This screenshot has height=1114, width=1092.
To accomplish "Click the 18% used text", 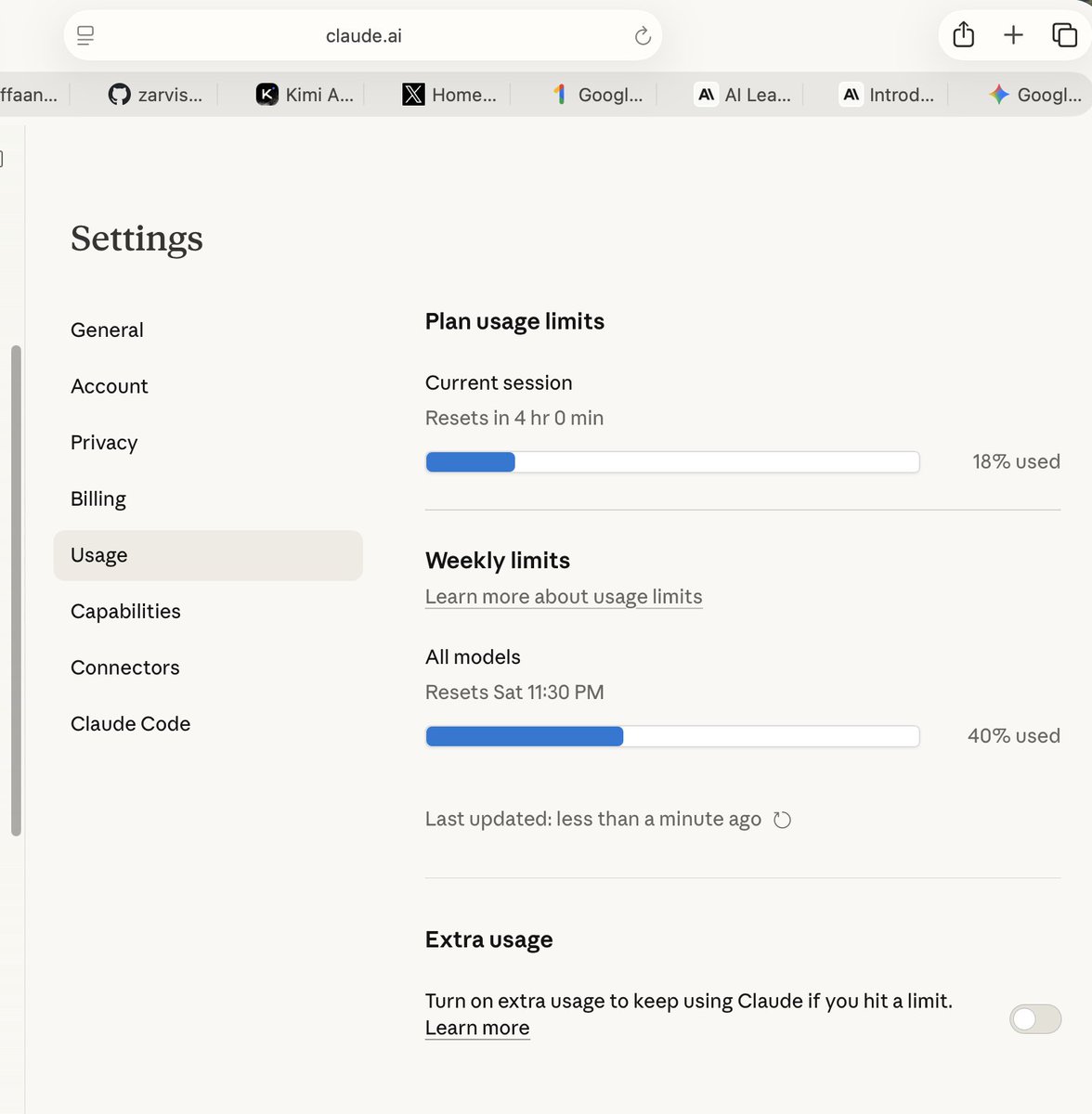I will coord(1016,461).
